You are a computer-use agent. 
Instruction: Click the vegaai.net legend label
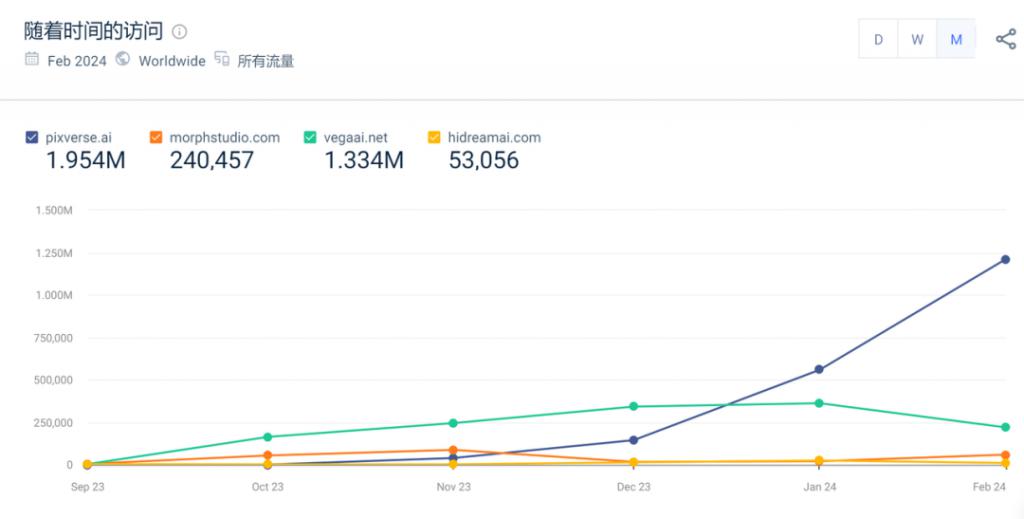click(355, 138)
